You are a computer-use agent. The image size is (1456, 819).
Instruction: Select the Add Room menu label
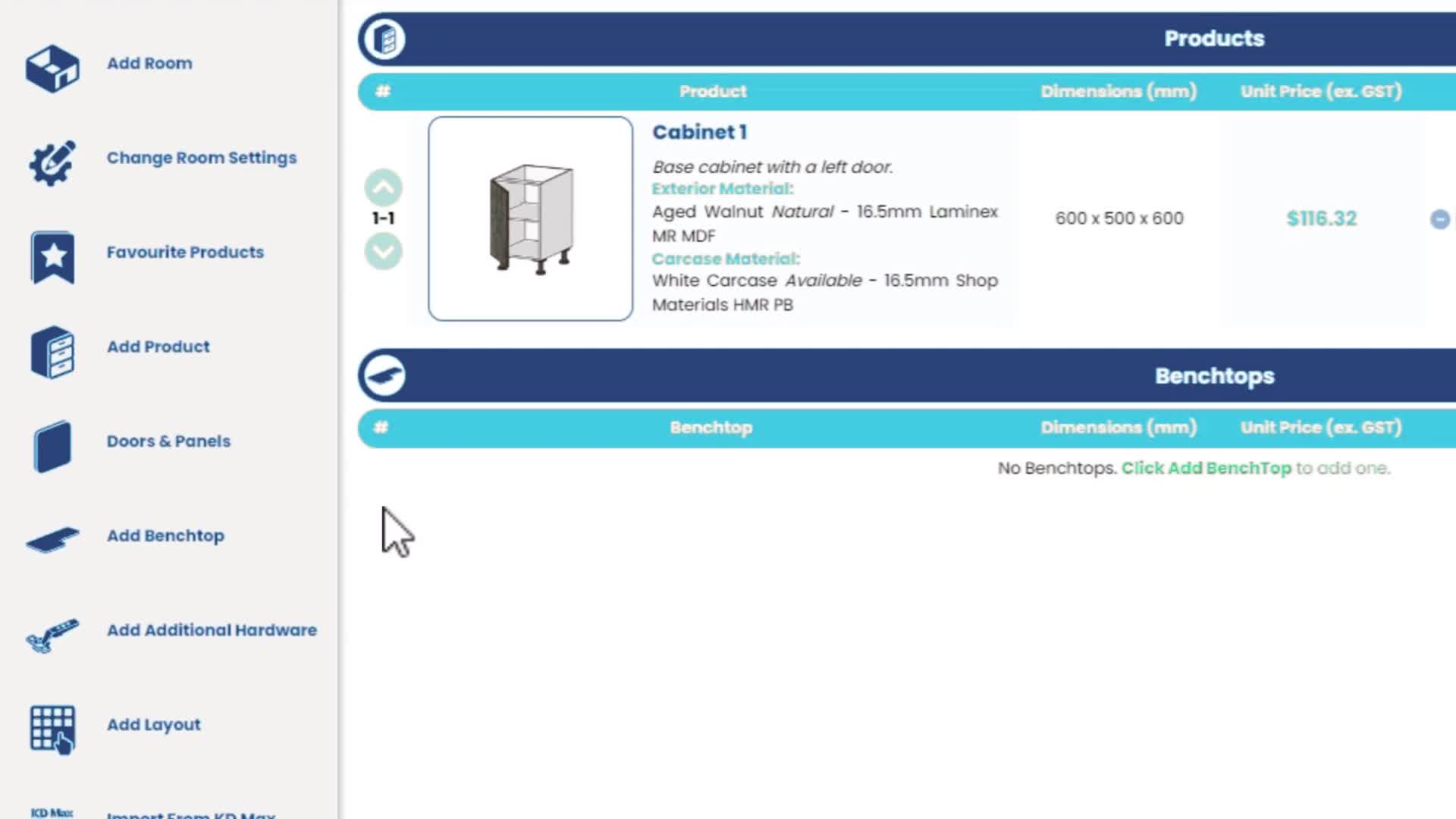[x=149, y=64]
